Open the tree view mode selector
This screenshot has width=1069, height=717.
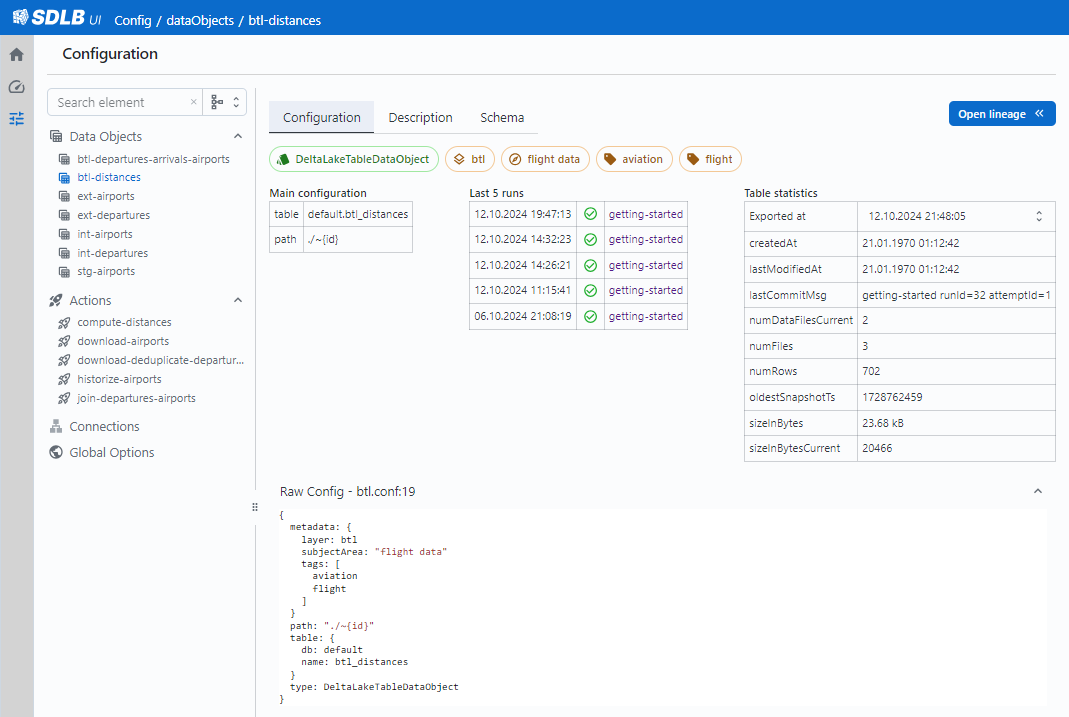pos(225,102)
